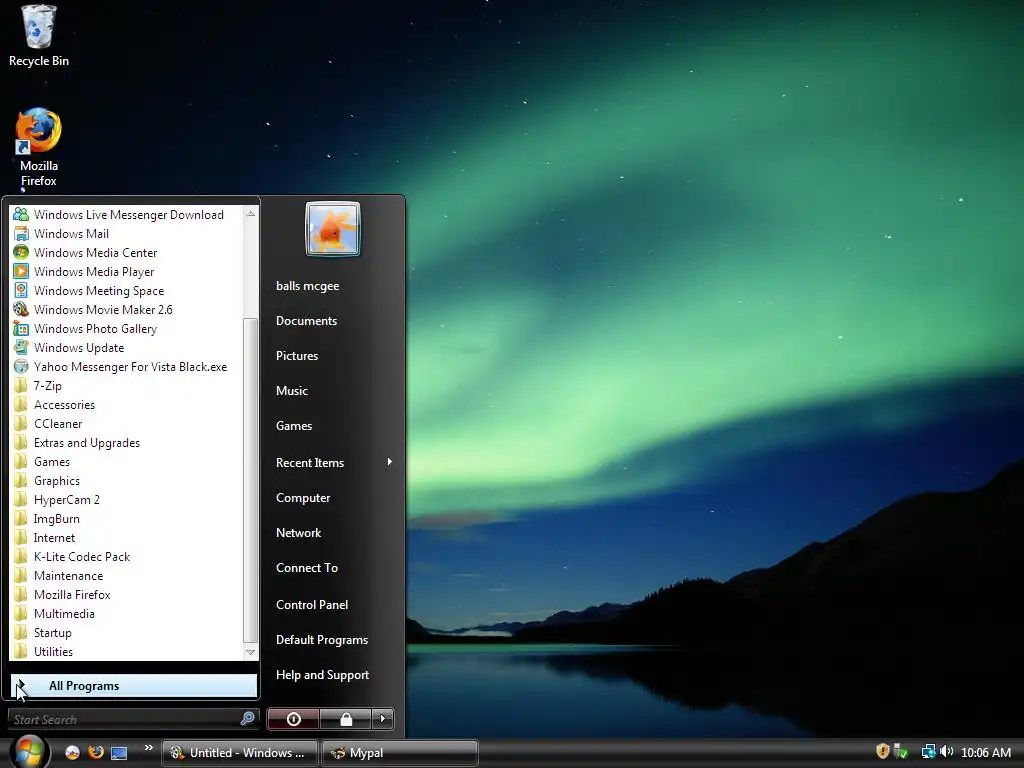
Task: Expand the Mozilla Firefox program folder
Action: pyautogui.click(x=62, y=594)
